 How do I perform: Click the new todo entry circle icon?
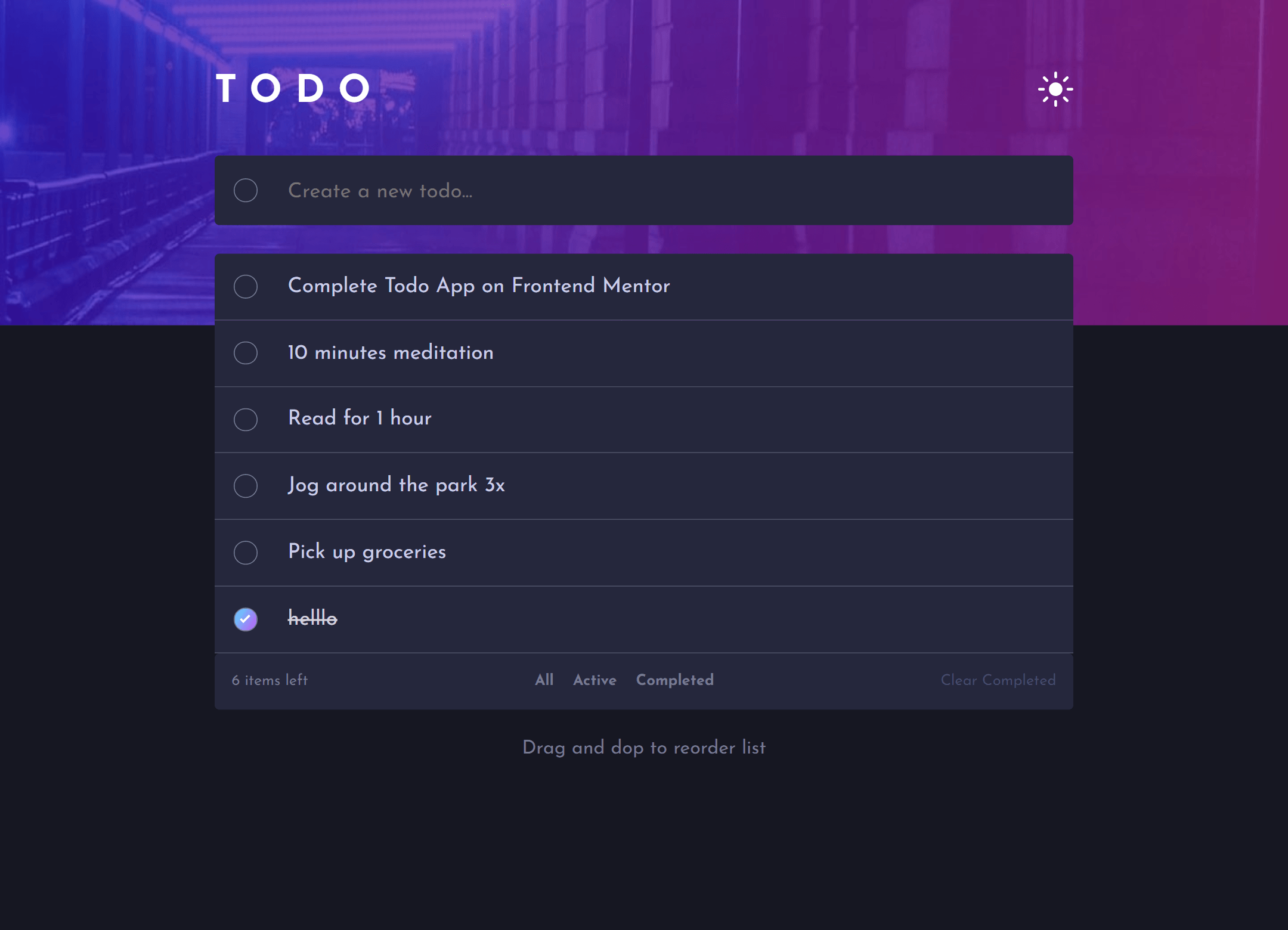pyautogui.click(x=247, y=190)
